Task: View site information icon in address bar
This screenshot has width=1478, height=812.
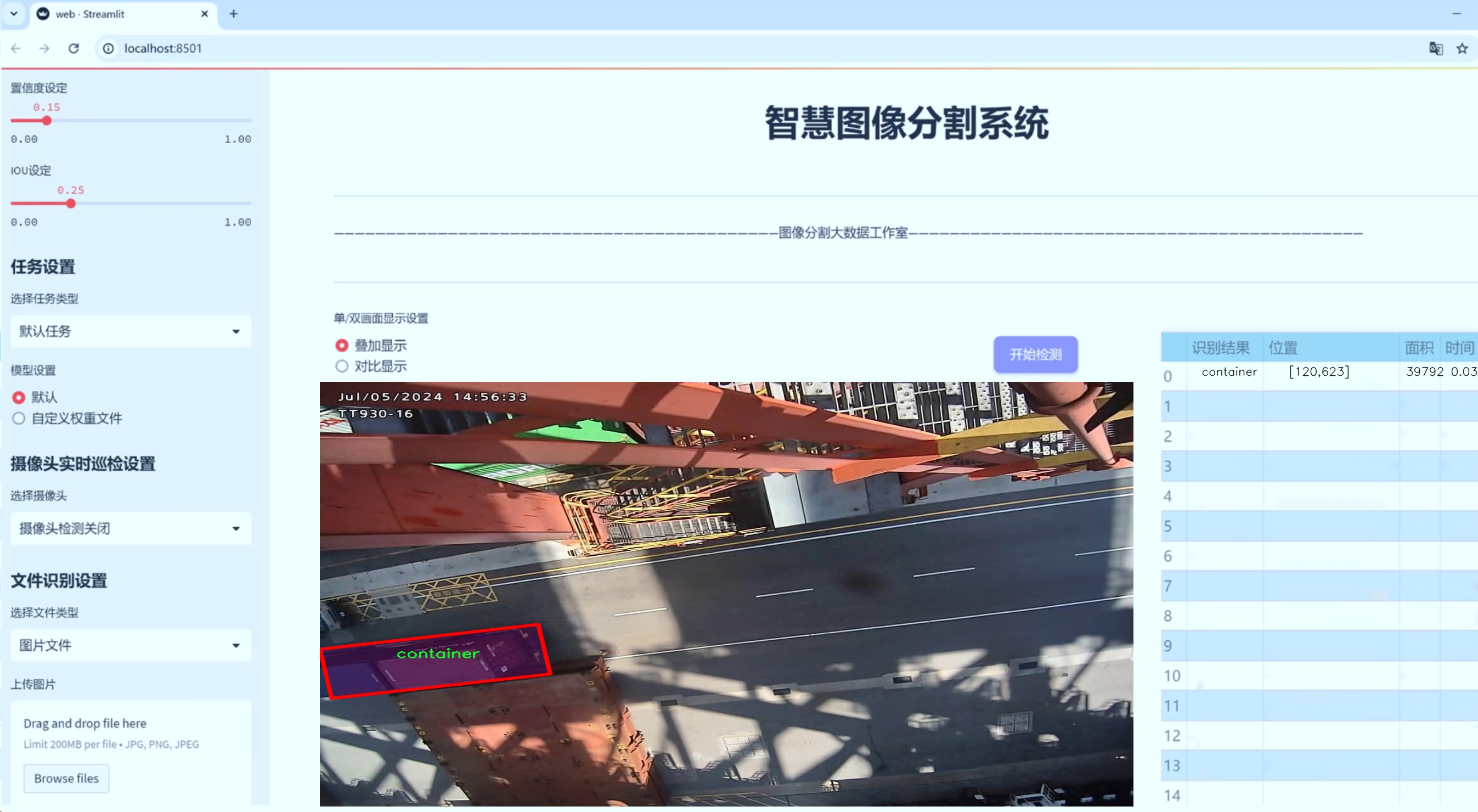Action: click(109, 48)
